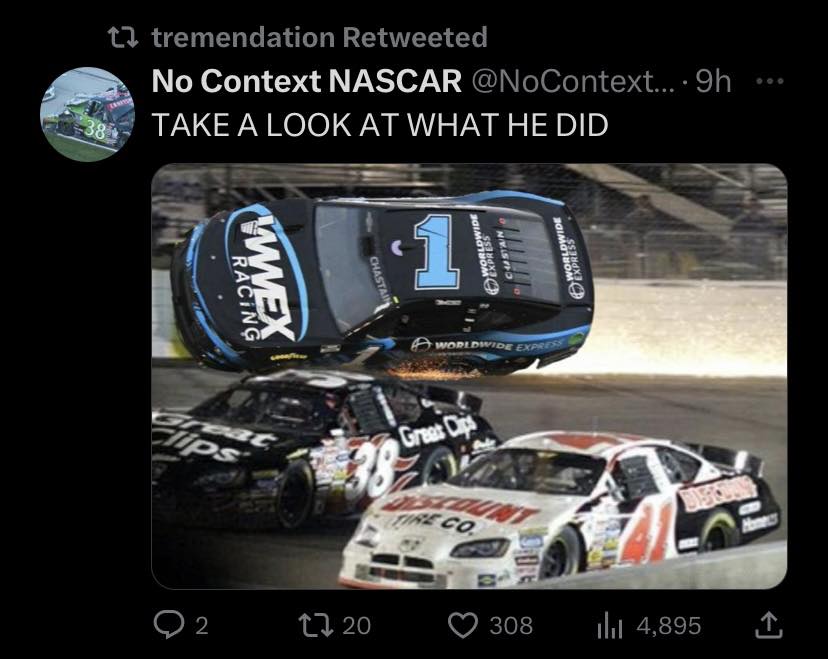The height and width of the screenshot is (659, 828).
Task: Open the No Context NASCAR profile avatar
Action: (88, 114)
